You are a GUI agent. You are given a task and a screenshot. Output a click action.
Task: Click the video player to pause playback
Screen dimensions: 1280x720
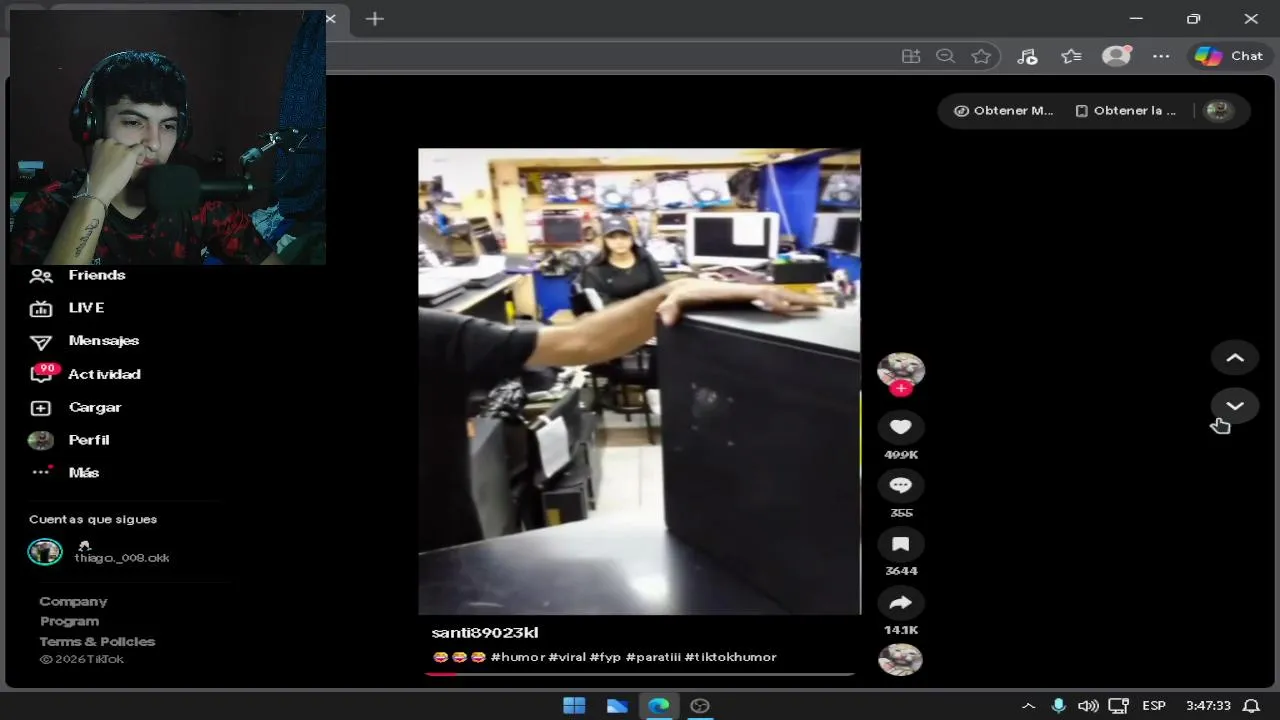[639, 381]
